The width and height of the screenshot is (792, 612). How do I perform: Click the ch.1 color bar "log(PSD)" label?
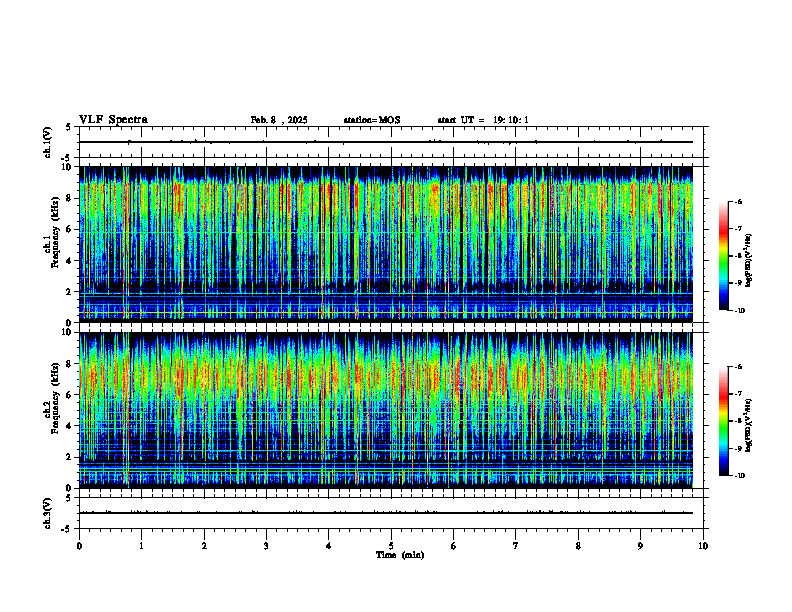tap(749, 261)
